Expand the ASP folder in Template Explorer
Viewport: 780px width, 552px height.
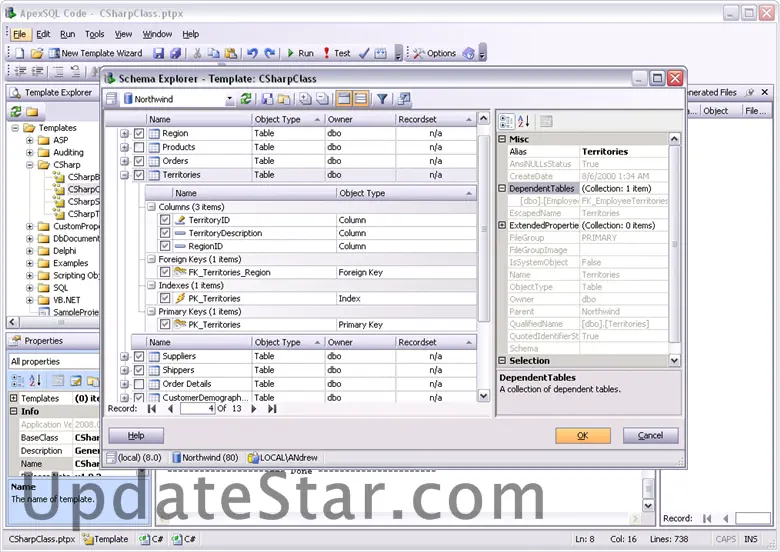pyautogui.click(x=29, y=140)
